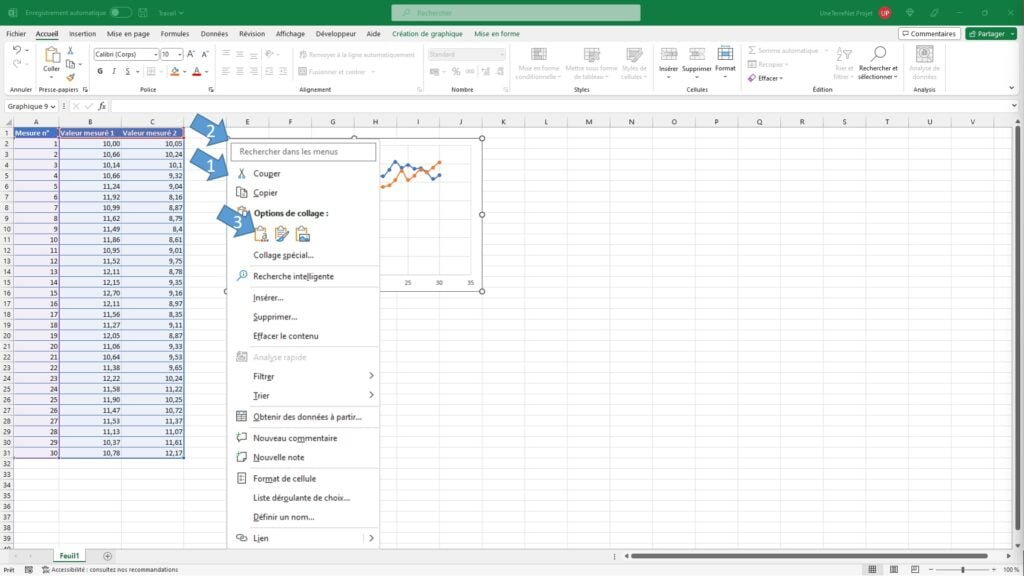Open the Commentaires pane button
The image size is (1024, 576).
[x=929, y=34]
